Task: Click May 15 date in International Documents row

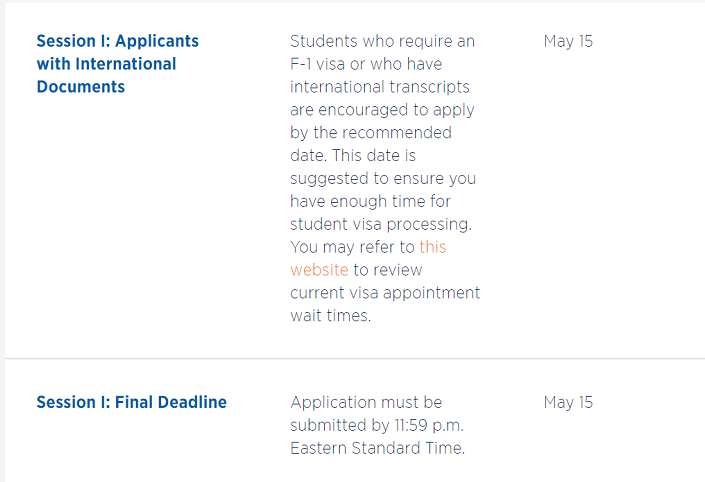Action: 568,41
